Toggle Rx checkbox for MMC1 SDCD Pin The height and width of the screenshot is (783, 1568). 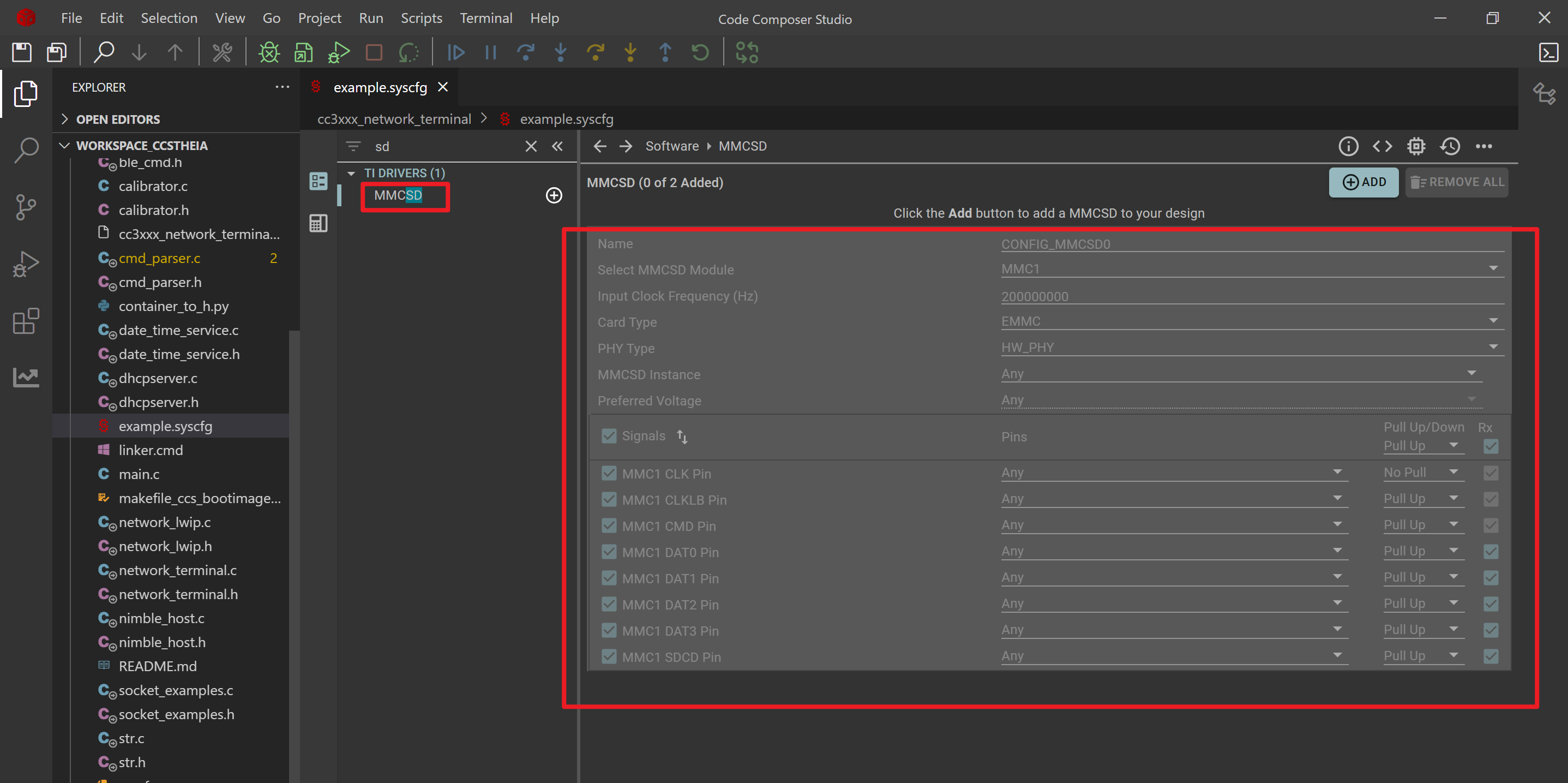pyautogui.click(x=1491, y=656)
